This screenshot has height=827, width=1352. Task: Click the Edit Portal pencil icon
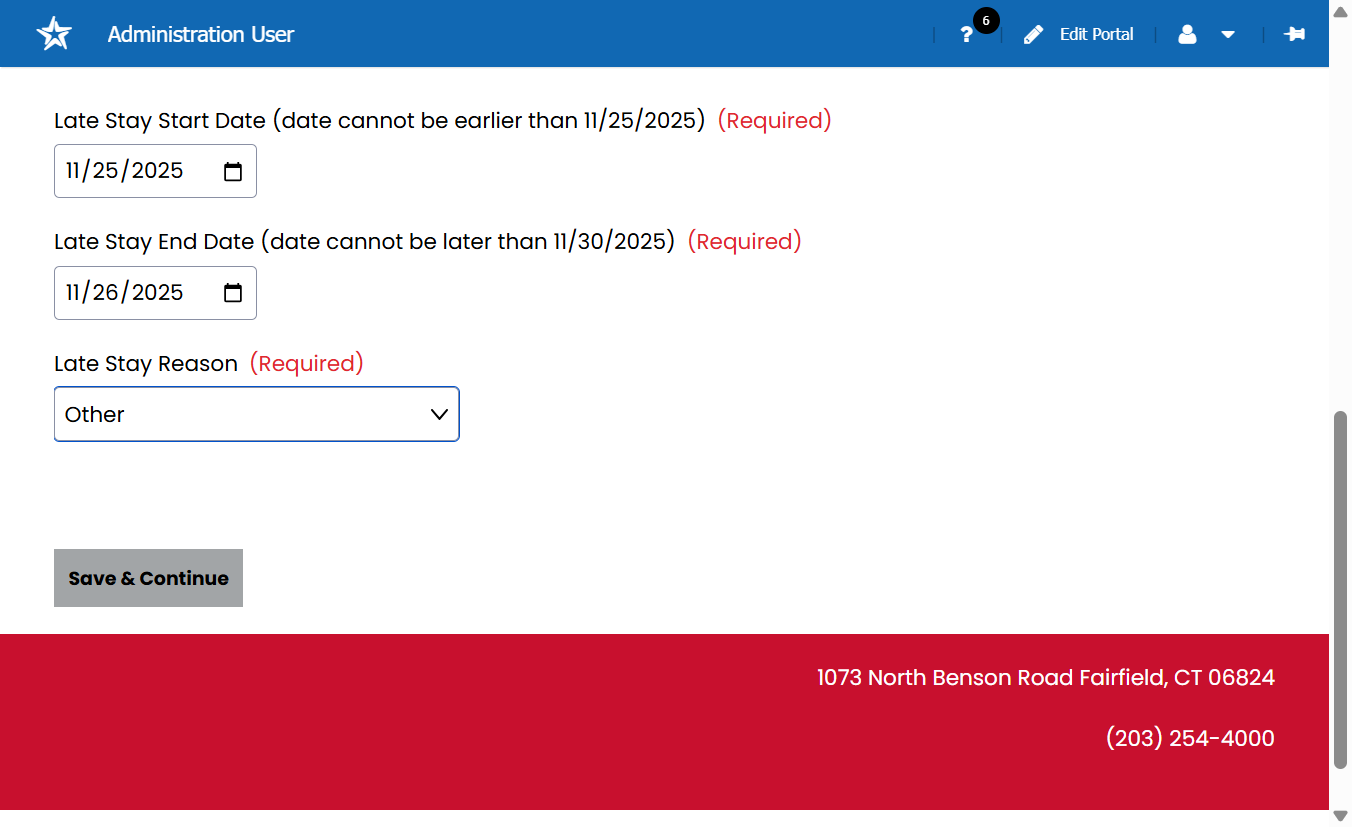(1033, 34)
